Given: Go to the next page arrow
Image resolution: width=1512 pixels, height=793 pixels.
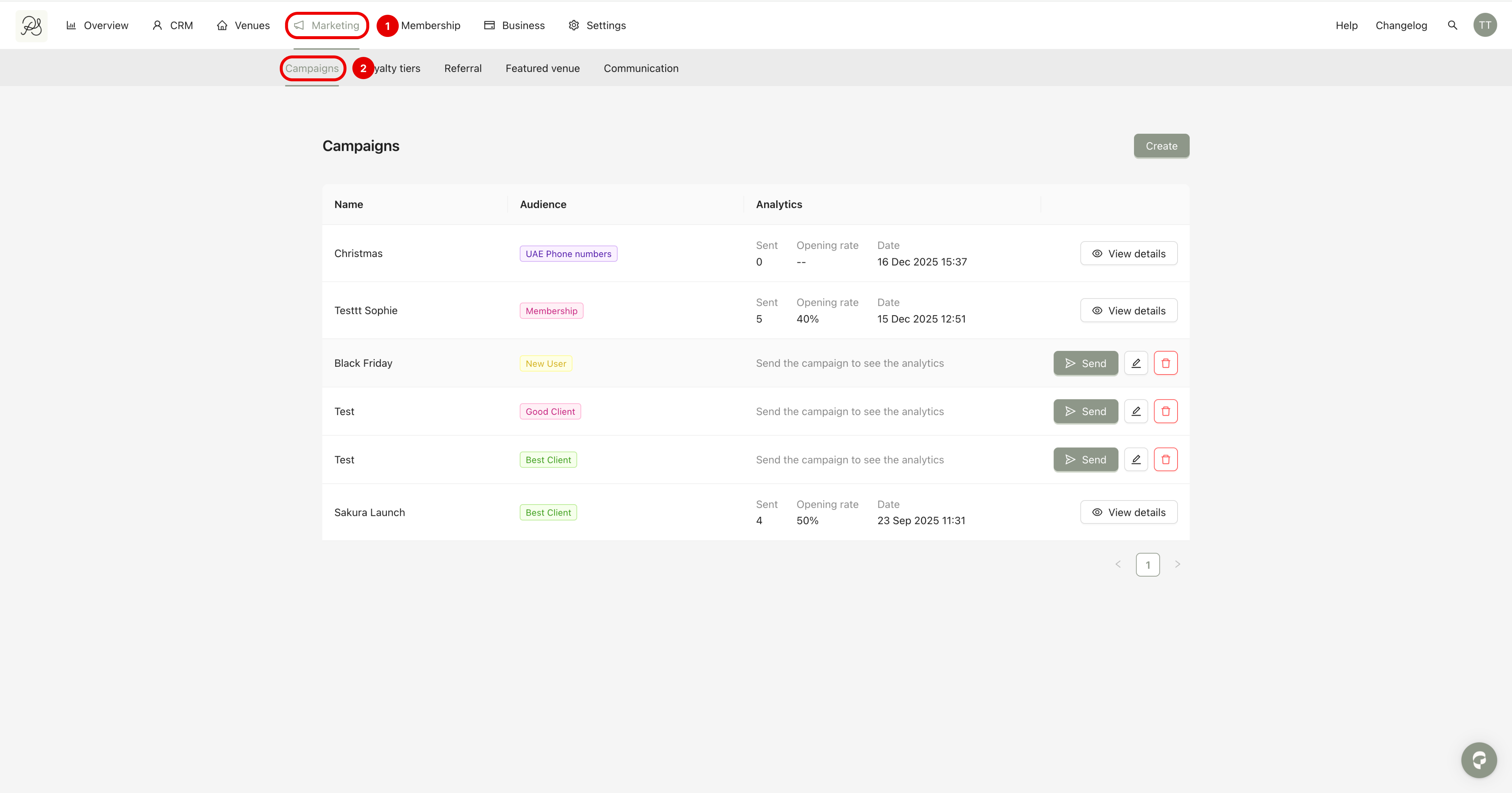Looking at the screenshot, I should (x=1177, y=564).
